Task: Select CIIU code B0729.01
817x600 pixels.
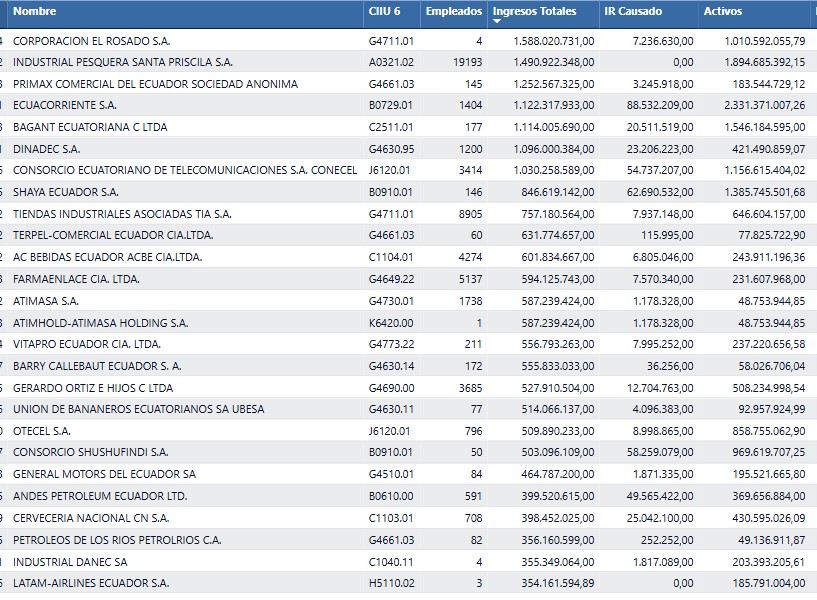Action: click(391, 105)
